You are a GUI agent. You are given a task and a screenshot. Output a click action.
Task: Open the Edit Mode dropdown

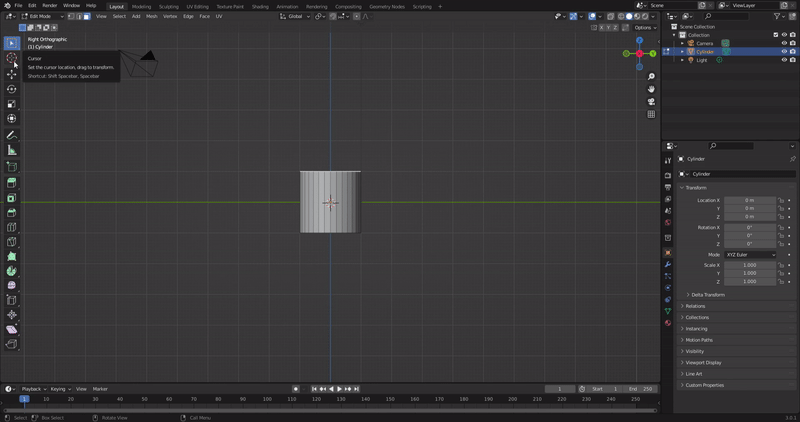click(x=42, y=16)
